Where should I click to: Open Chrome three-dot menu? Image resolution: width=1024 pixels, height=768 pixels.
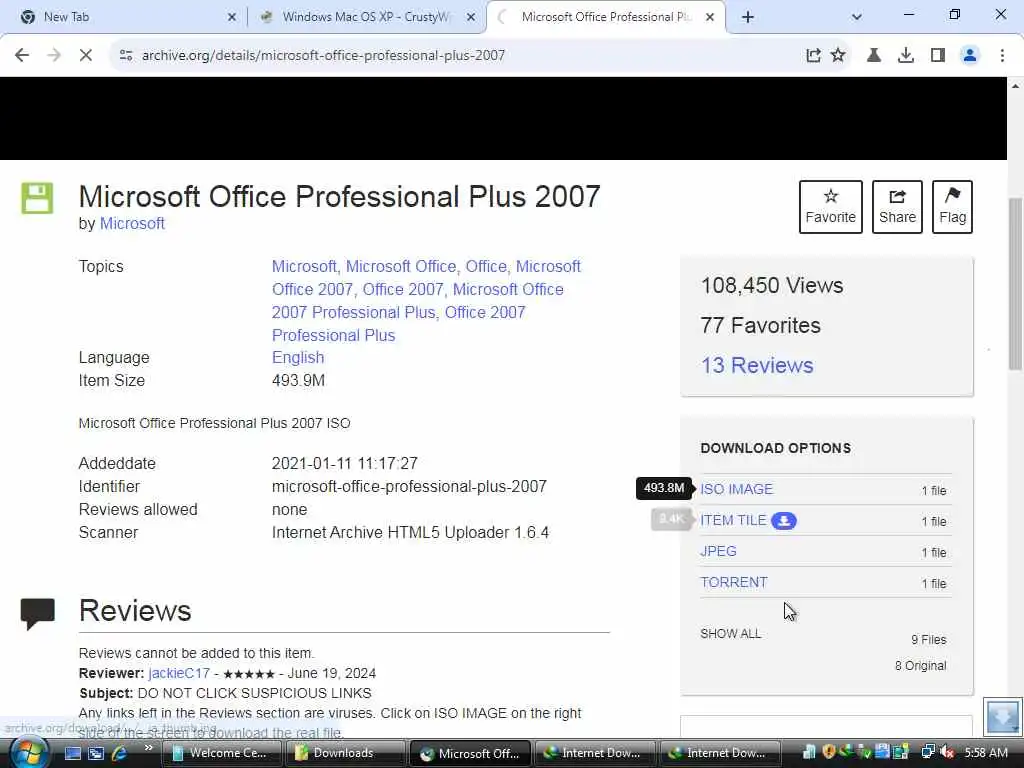(1002, 56)
